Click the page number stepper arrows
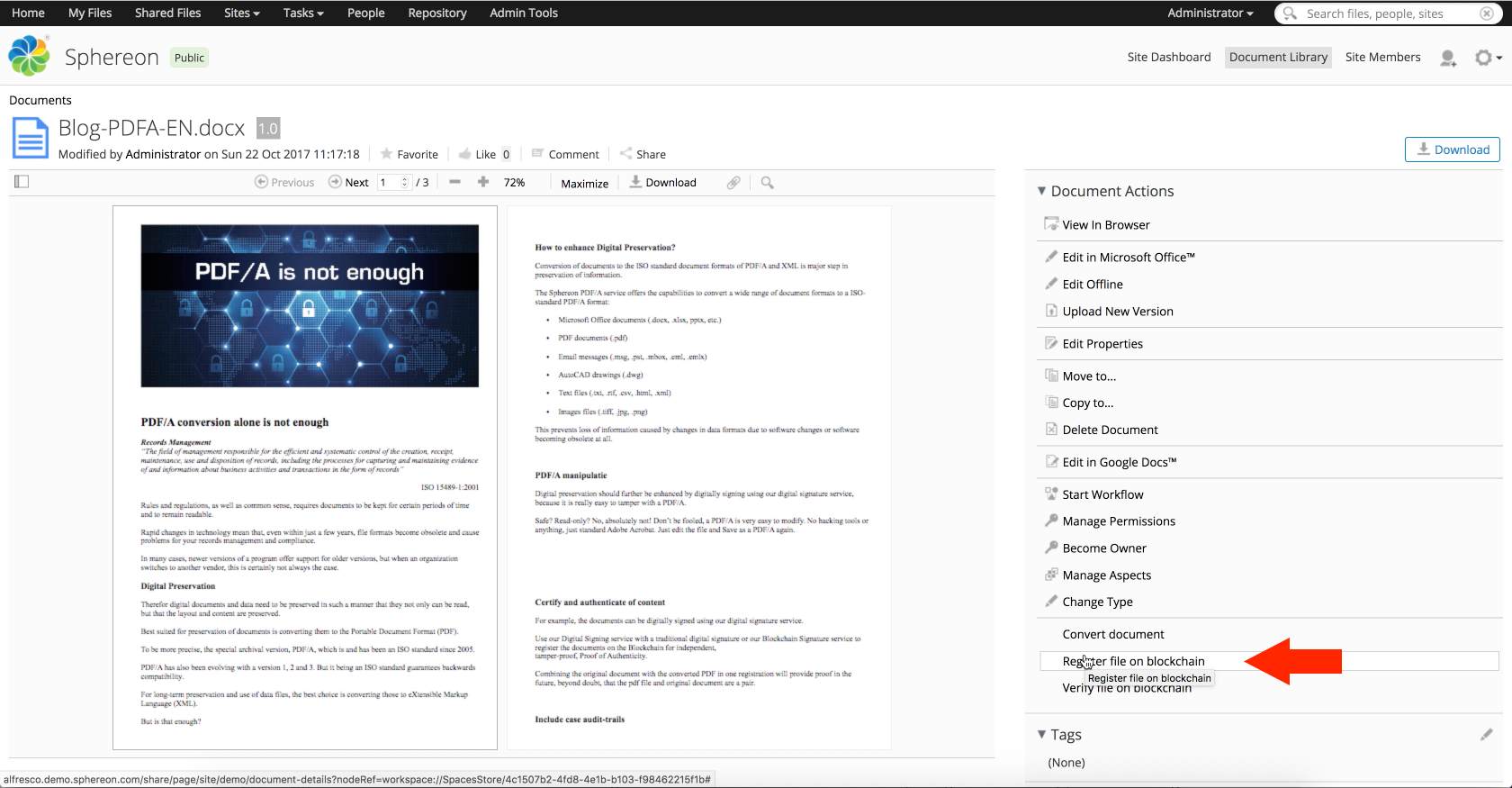Image resolution: width=1512 pixels, height=788 pixels. click(x=405, y=182)
